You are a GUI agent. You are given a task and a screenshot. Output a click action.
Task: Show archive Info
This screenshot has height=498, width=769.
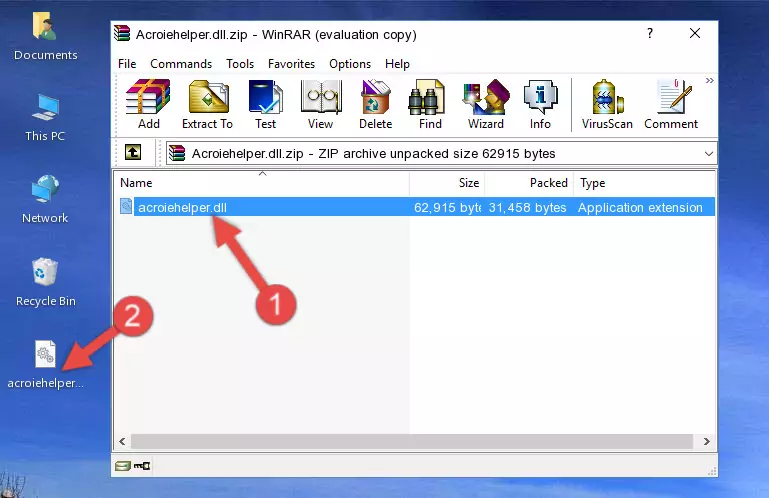click(x=540, y=104)
